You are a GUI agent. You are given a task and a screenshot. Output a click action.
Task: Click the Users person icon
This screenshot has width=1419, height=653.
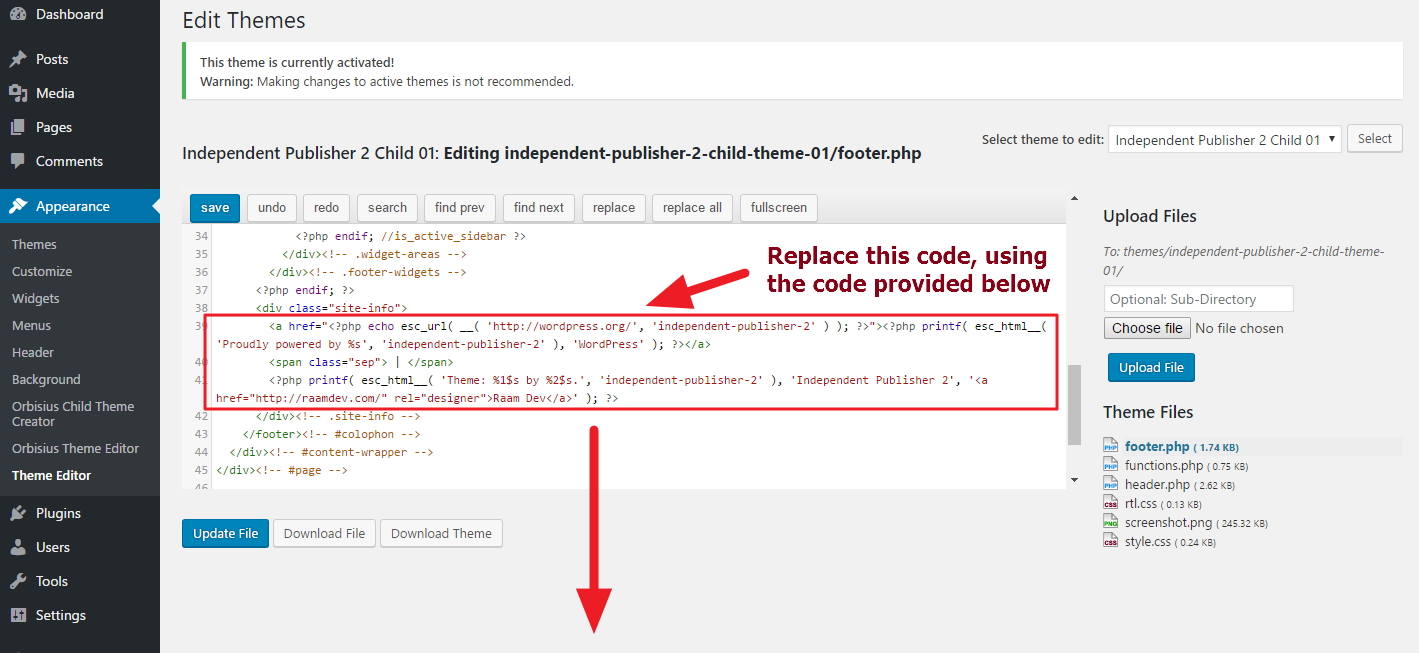(x=18, y=548)
